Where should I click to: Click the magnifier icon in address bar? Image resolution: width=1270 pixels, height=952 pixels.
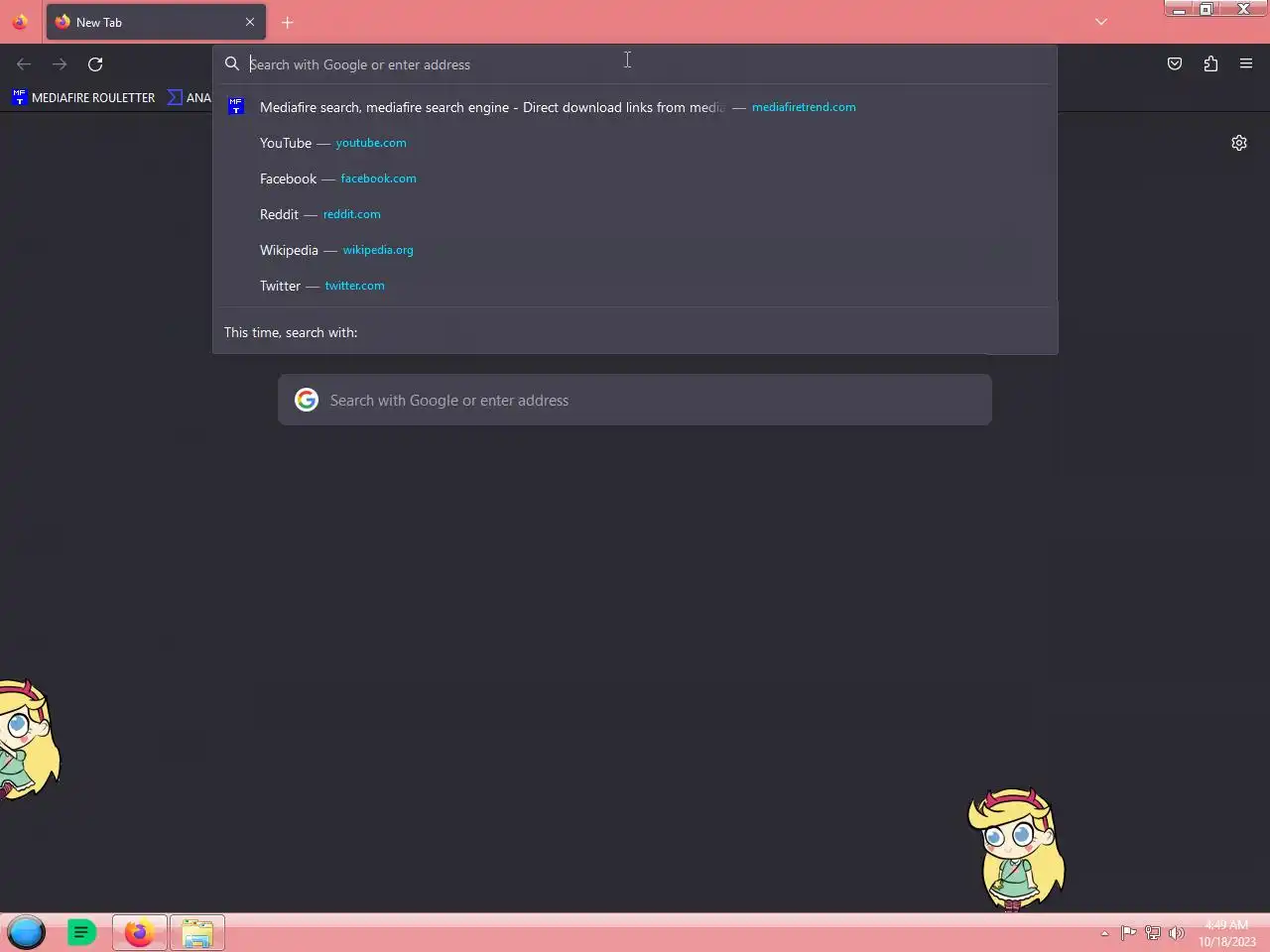[x=232, y=64]
